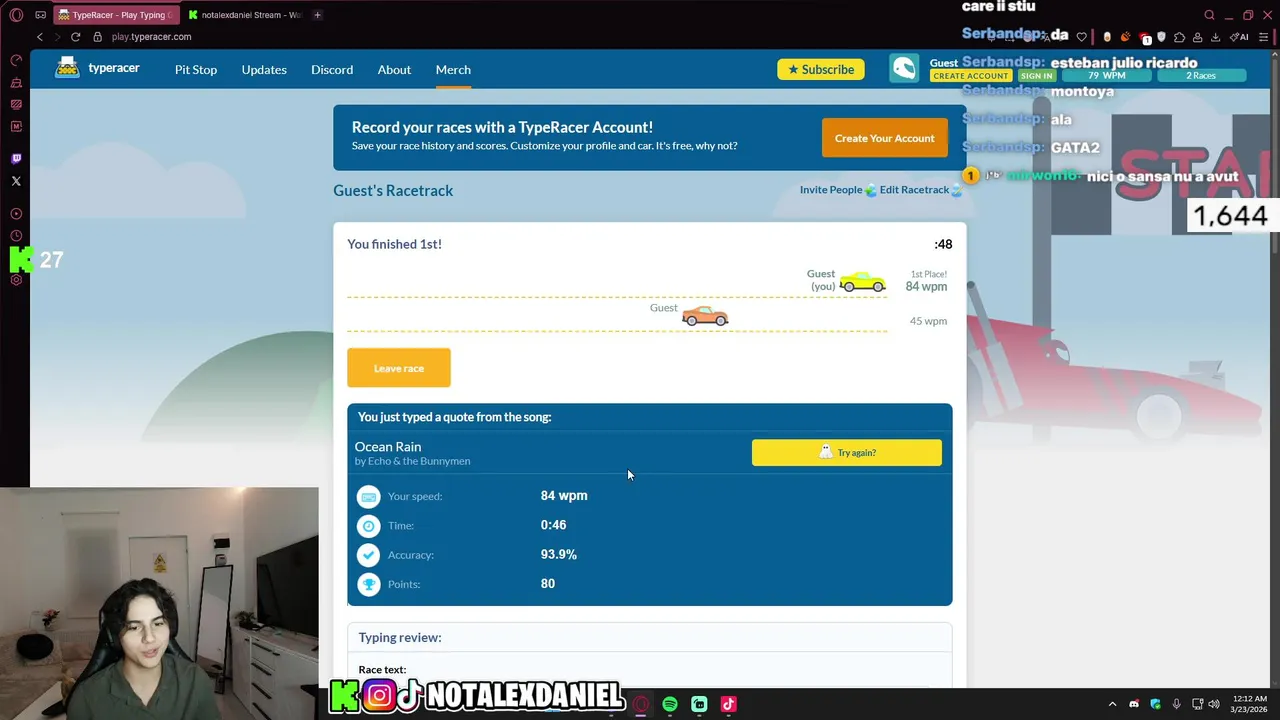Click the Edit Racetrack link
Screen dimensions: 1280x720
[x=914, y=190]
